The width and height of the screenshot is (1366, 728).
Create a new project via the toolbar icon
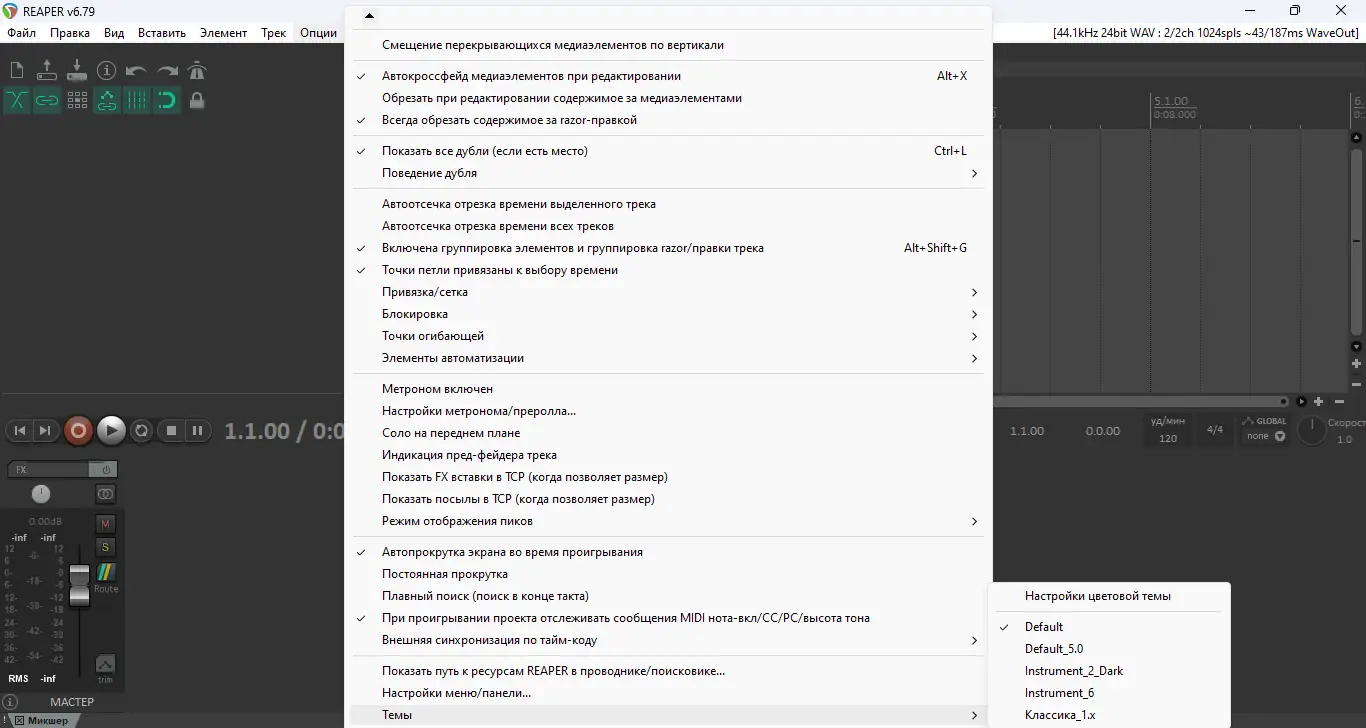pyautogui.click(x=17, y=70)
